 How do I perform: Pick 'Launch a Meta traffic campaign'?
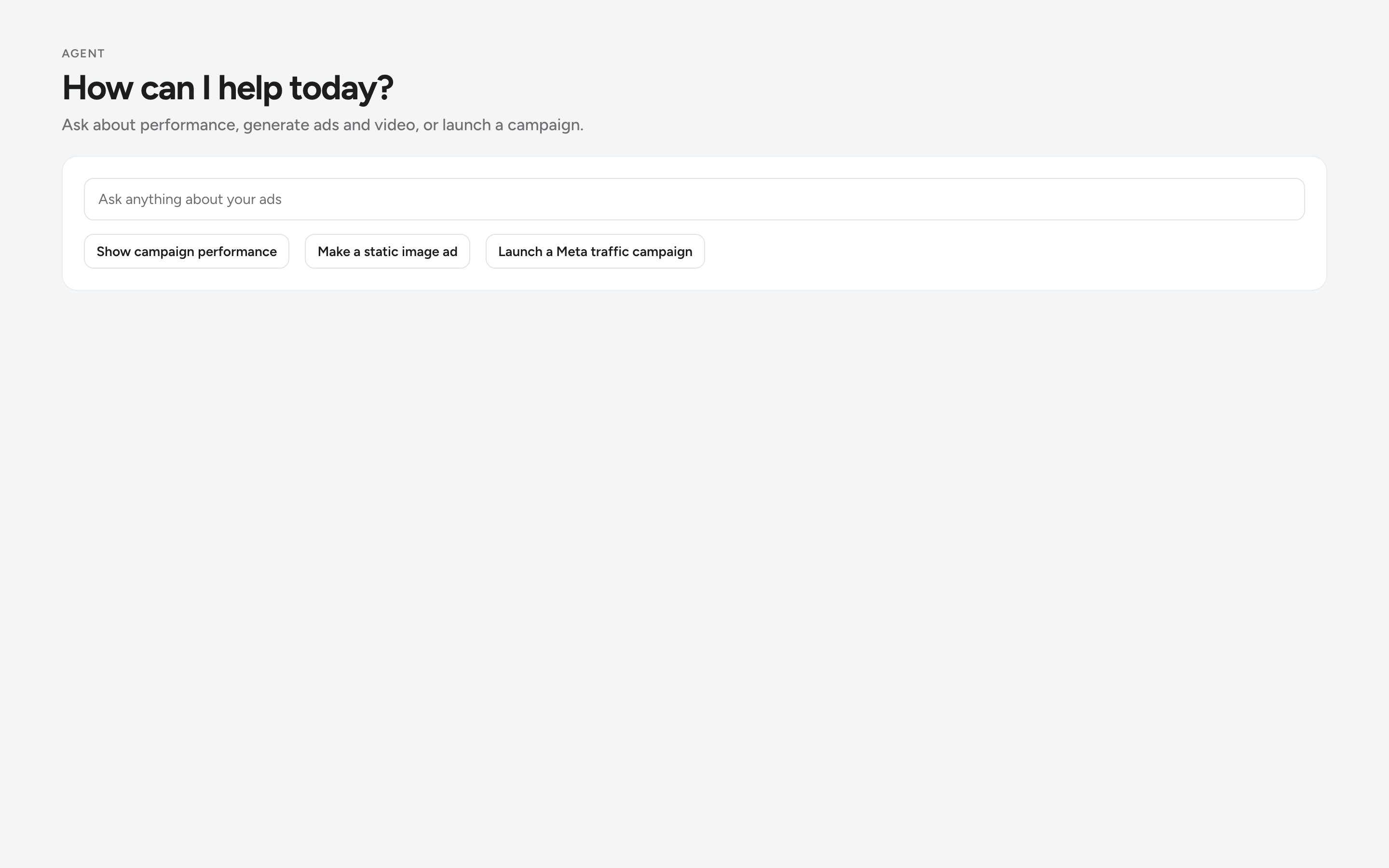click(x=595, y=251)
